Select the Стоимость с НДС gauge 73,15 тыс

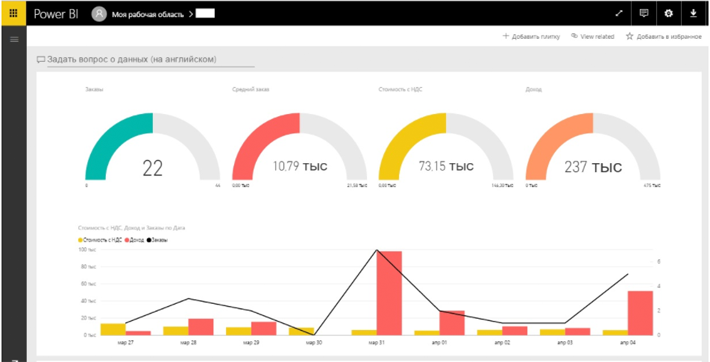446,146
